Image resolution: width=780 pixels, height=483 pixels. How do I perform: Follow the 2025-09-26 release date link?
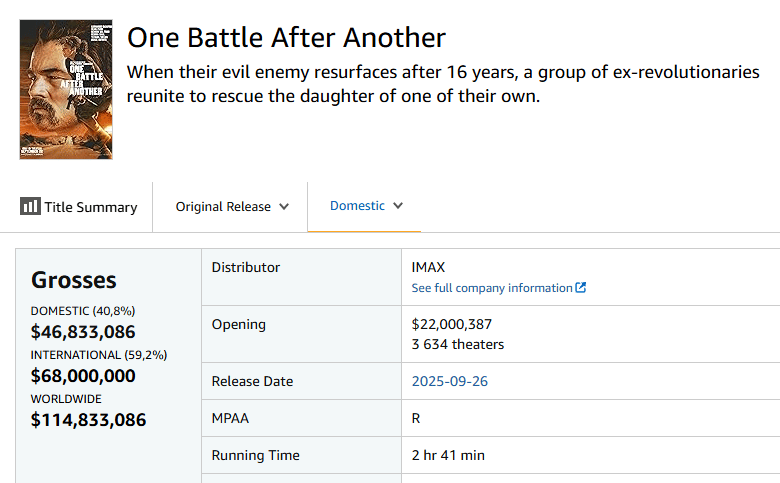tap(450, 381)
